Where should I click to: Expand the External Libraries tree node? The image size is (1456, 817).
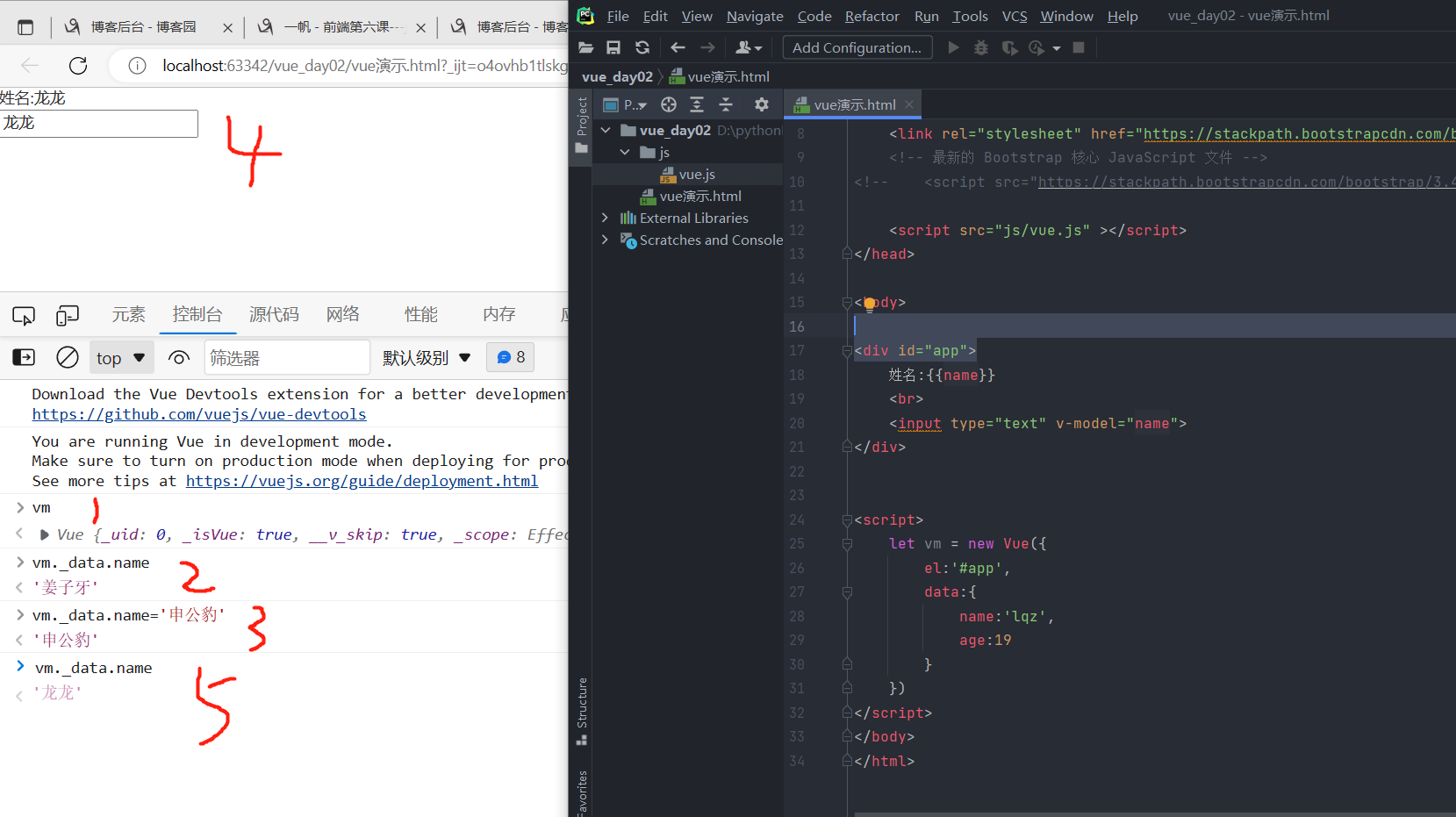pos(605,218)
